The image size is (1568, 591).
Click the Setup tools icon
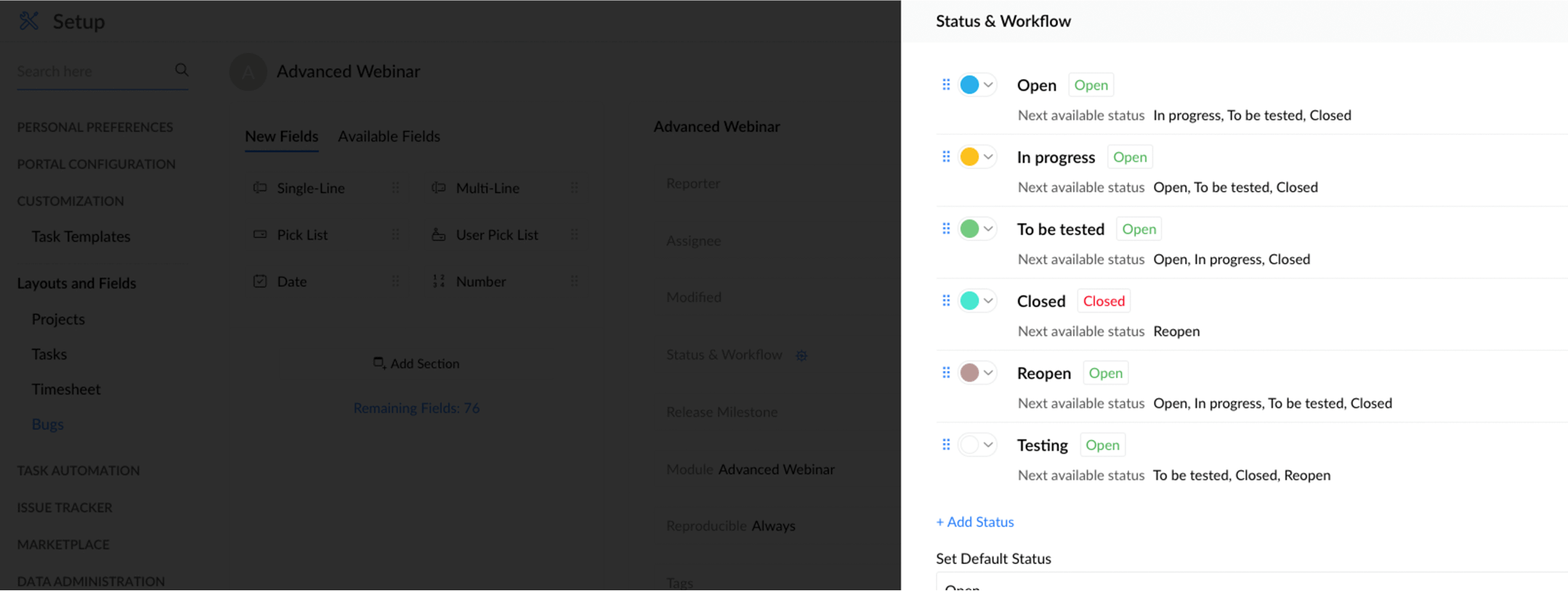click(x=28, y=20)
